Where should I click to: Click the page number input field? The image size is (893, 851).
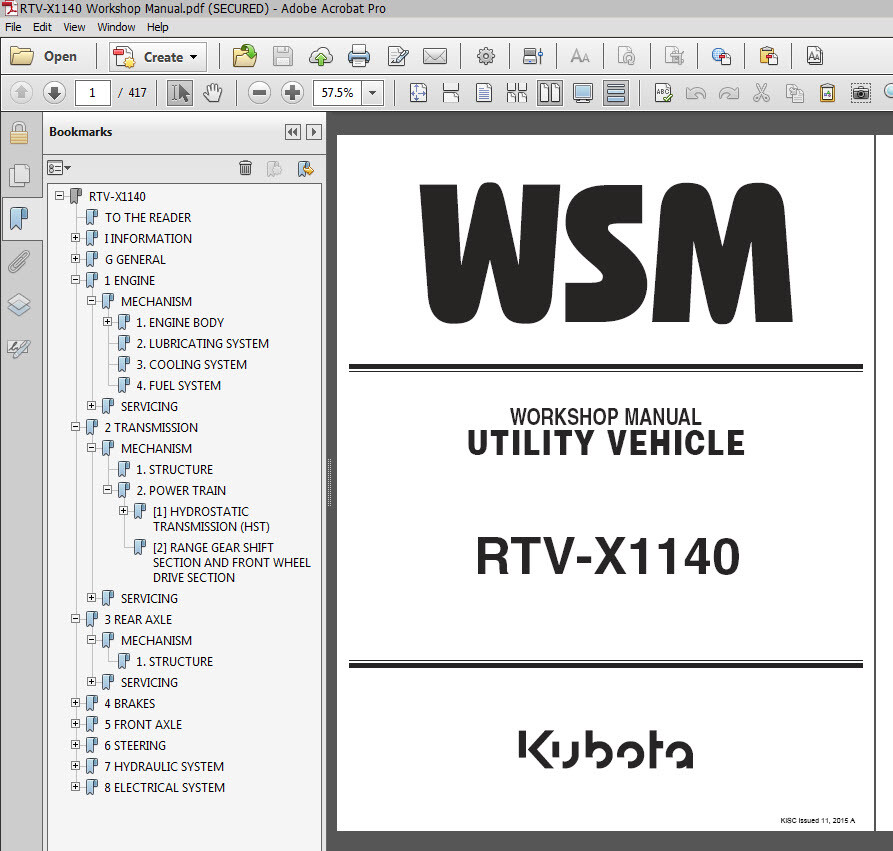click(x=92, y=93)
